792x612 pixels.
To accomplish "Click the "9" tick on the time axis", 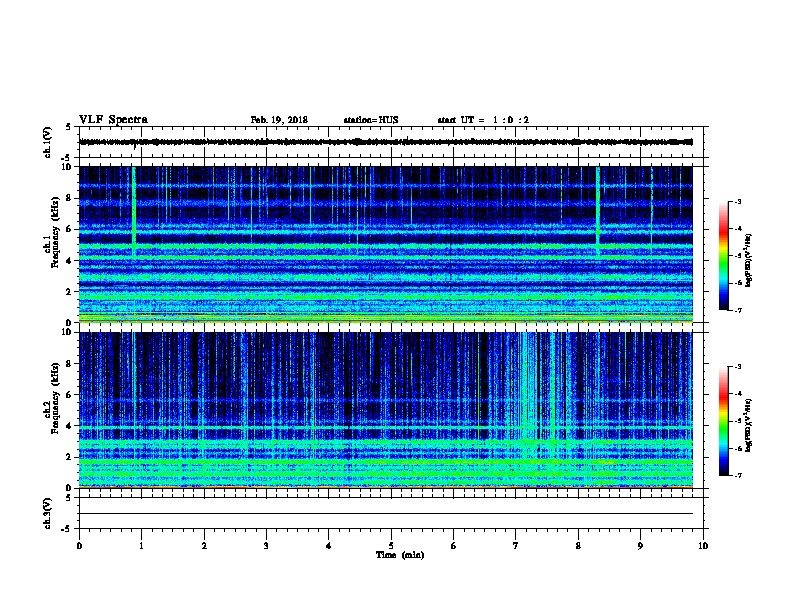I will [640, 546].
